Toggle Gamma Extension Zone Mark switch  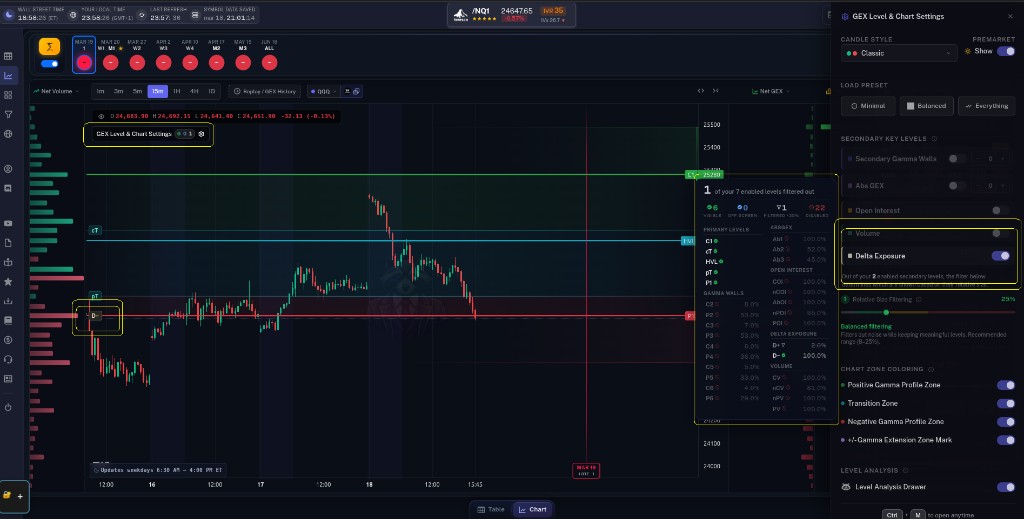(x=1006, y=440)
